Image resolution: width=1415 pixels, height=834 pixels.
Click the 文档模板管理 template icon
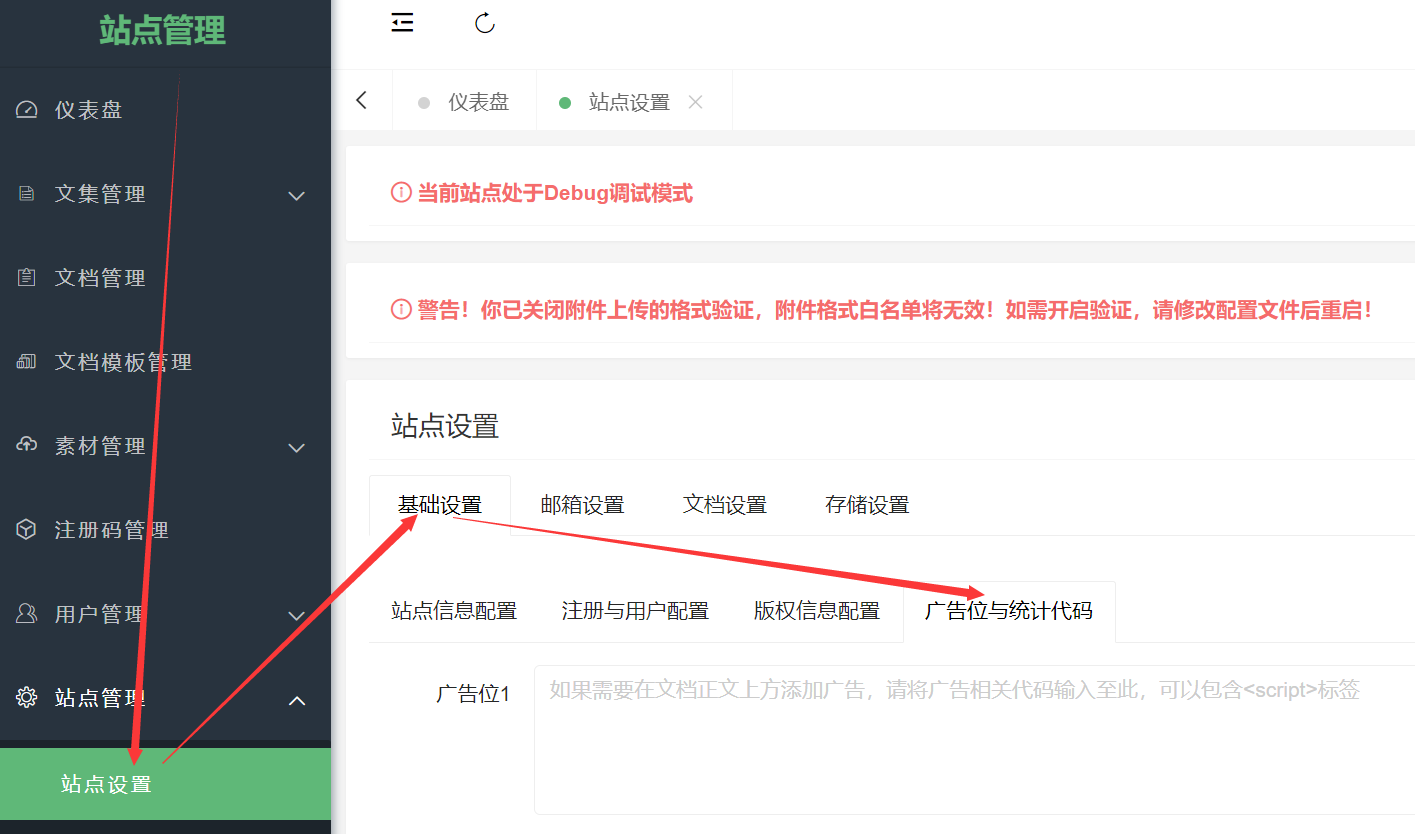click(x=27, y=362)
